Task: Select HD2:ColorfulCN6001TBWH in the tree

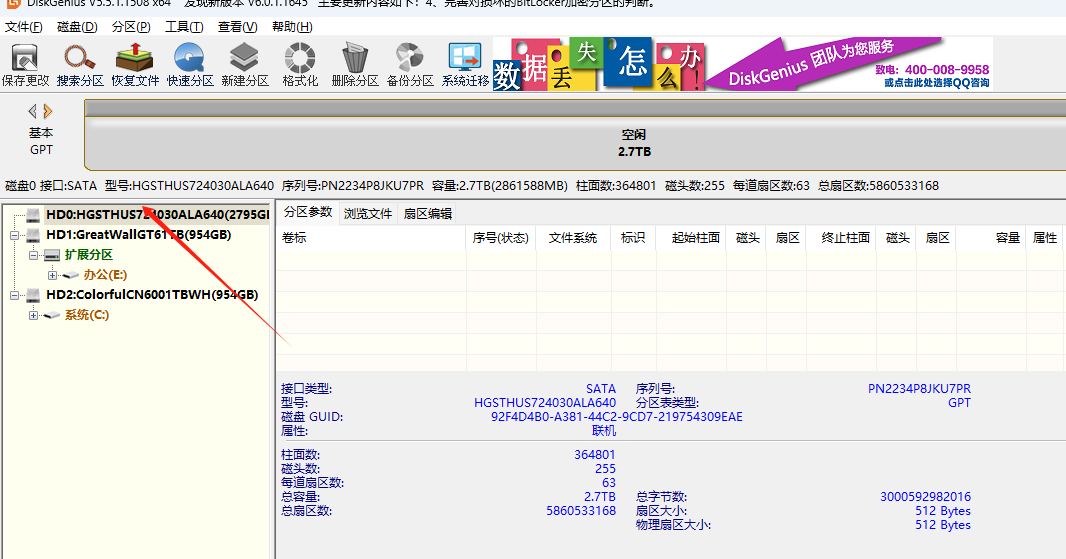Action: pyautogui.click(x=152, y=295)
